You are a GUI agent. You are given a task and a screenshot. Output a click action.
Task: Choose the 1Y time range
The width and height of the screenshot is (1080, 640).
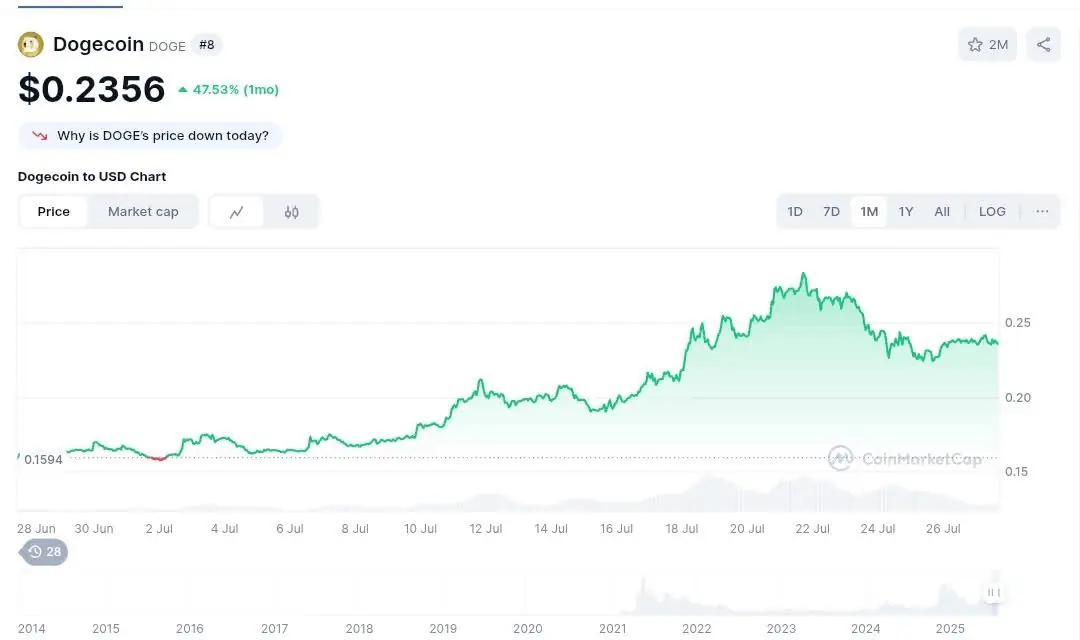pyautogui.click(x=906, y=212)
